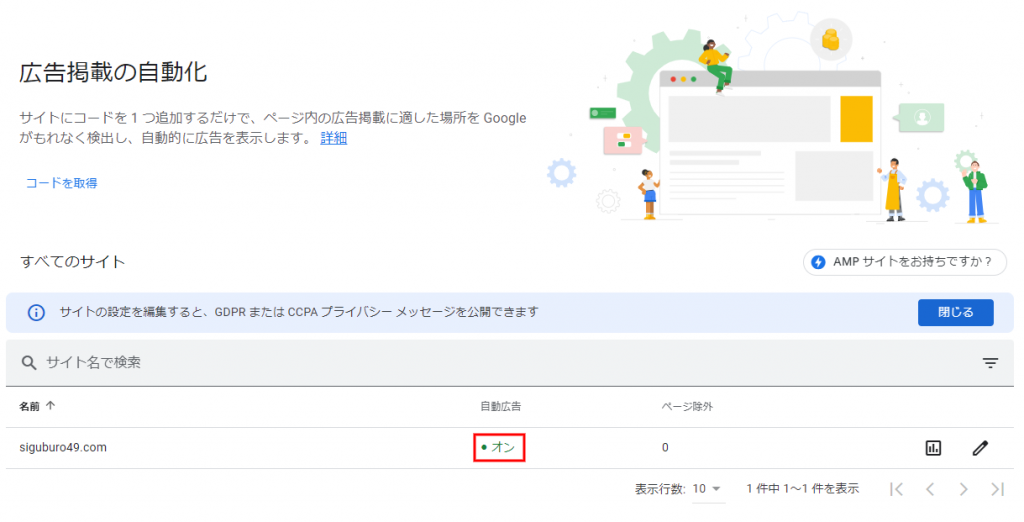1024x522 pixels.
Task: Open the report chart icon for siguburo49.com
Action: [933, 448]
